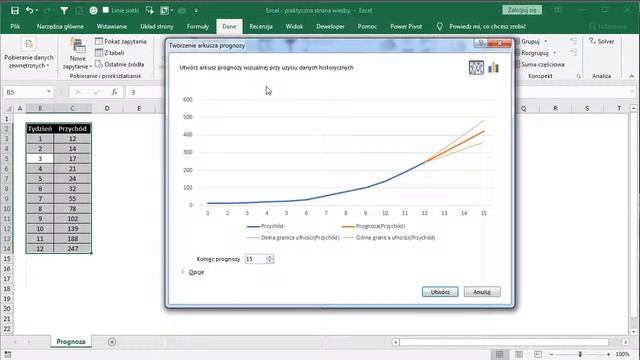Switch to Page Layout view icon
This screenshot has width=640, height=360.
coord(519,354)
